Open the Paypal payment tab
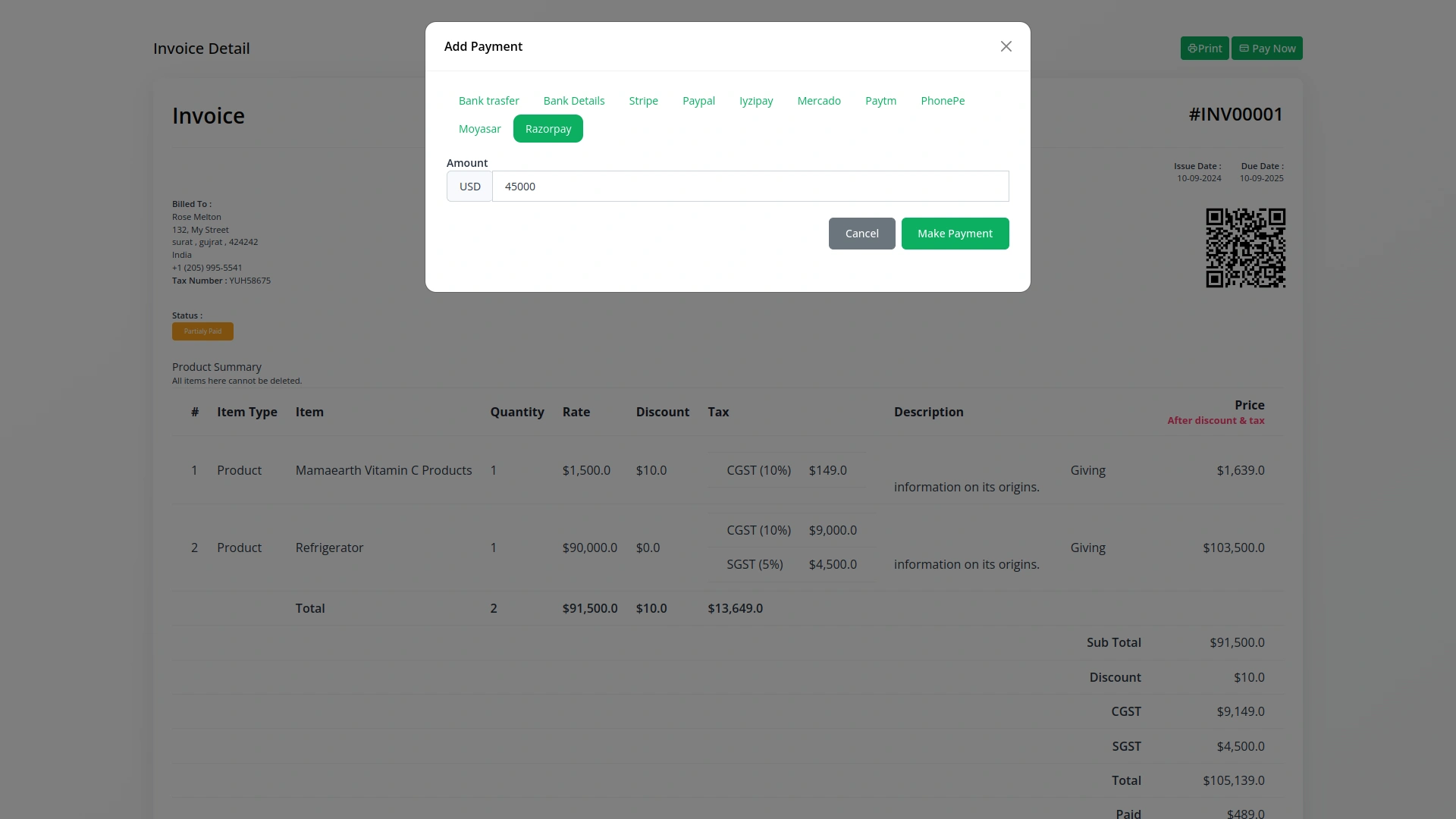 (698, 101)
